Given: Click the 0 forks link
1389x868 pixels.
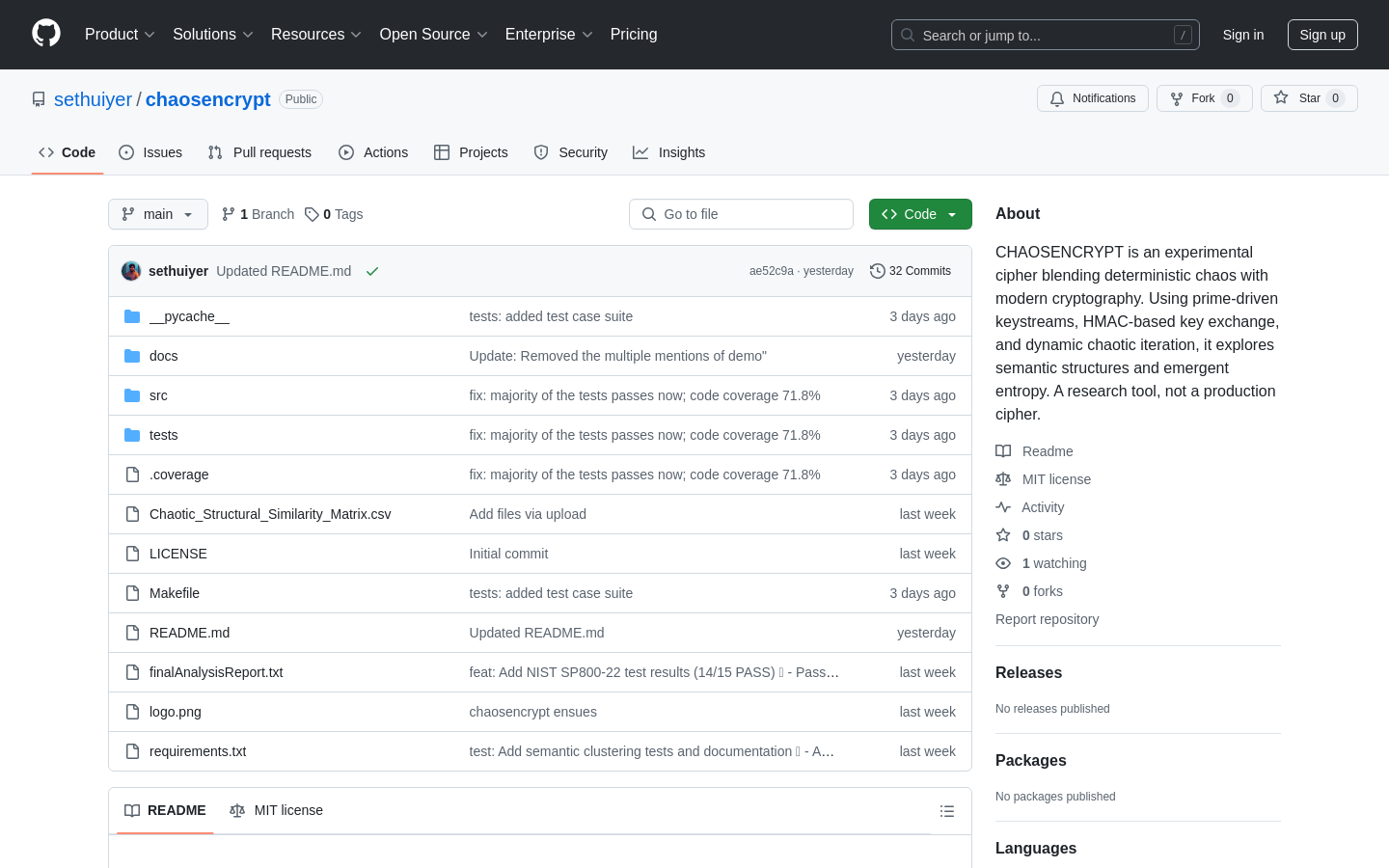Looking at the screenshot, I should tap(1042, 591).
